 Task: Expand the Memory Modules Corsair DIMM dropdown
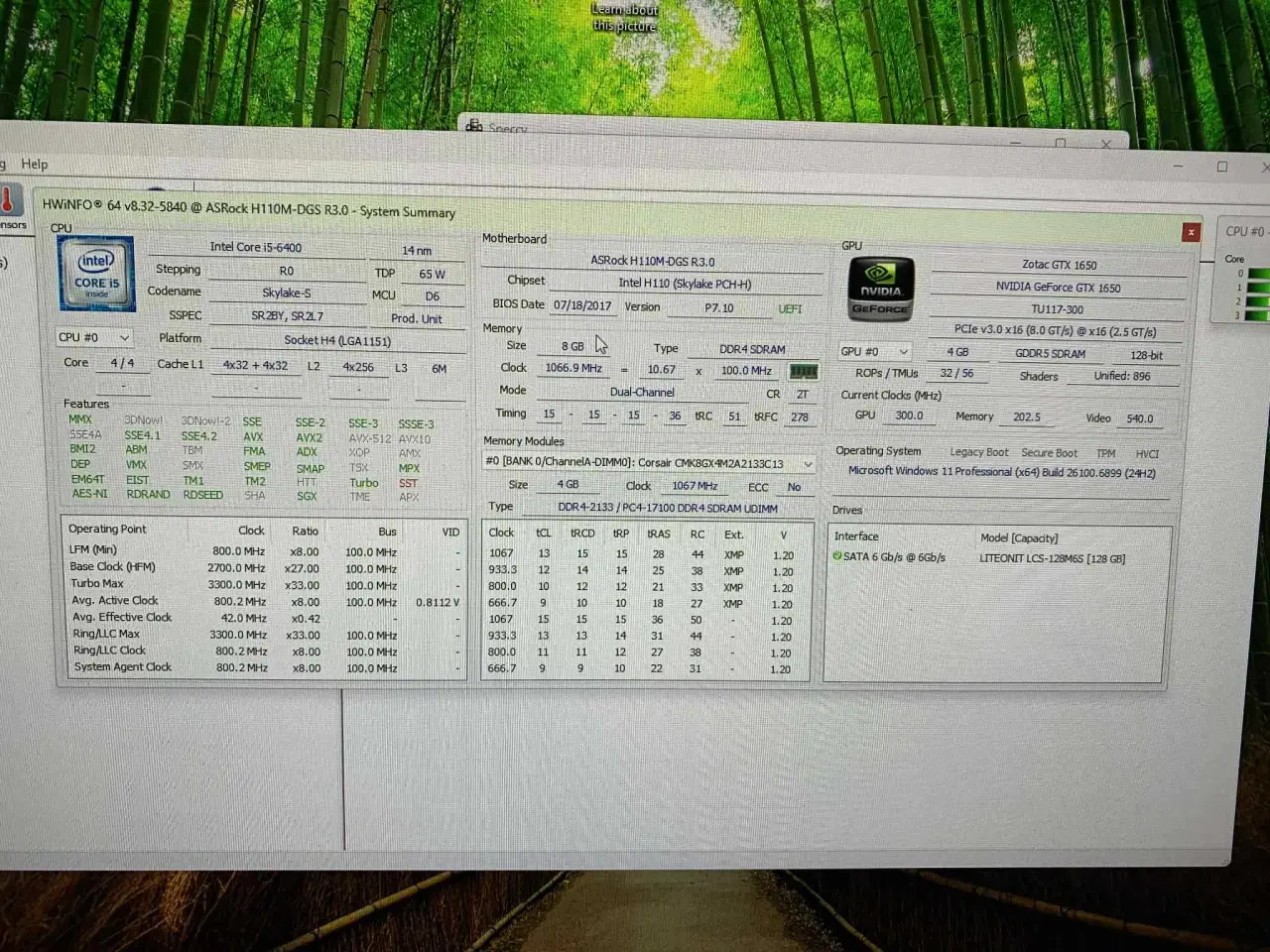pos(808,463)
